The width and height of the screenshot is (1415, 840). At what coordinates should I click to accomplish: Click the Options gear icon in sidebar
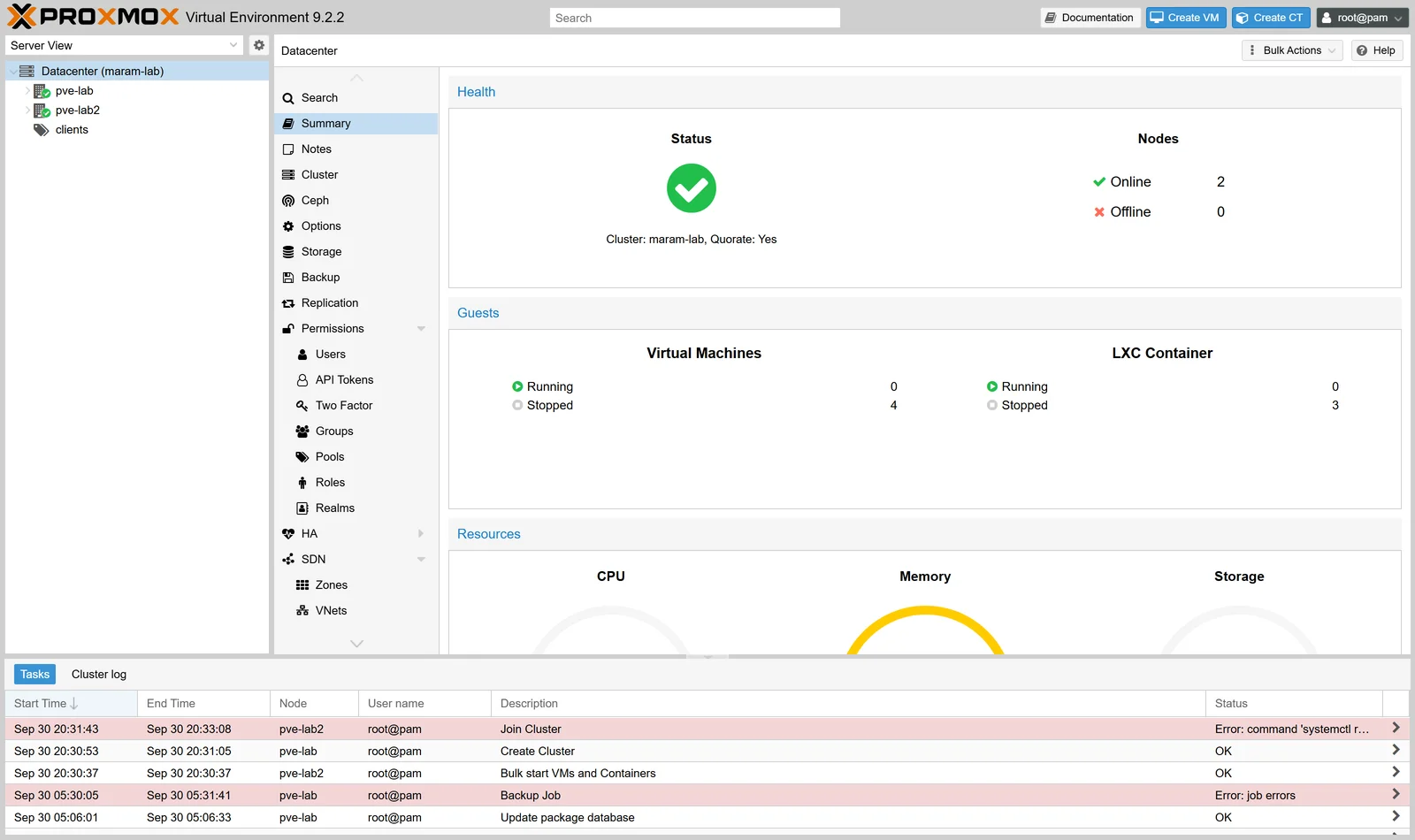coord(288,226)
